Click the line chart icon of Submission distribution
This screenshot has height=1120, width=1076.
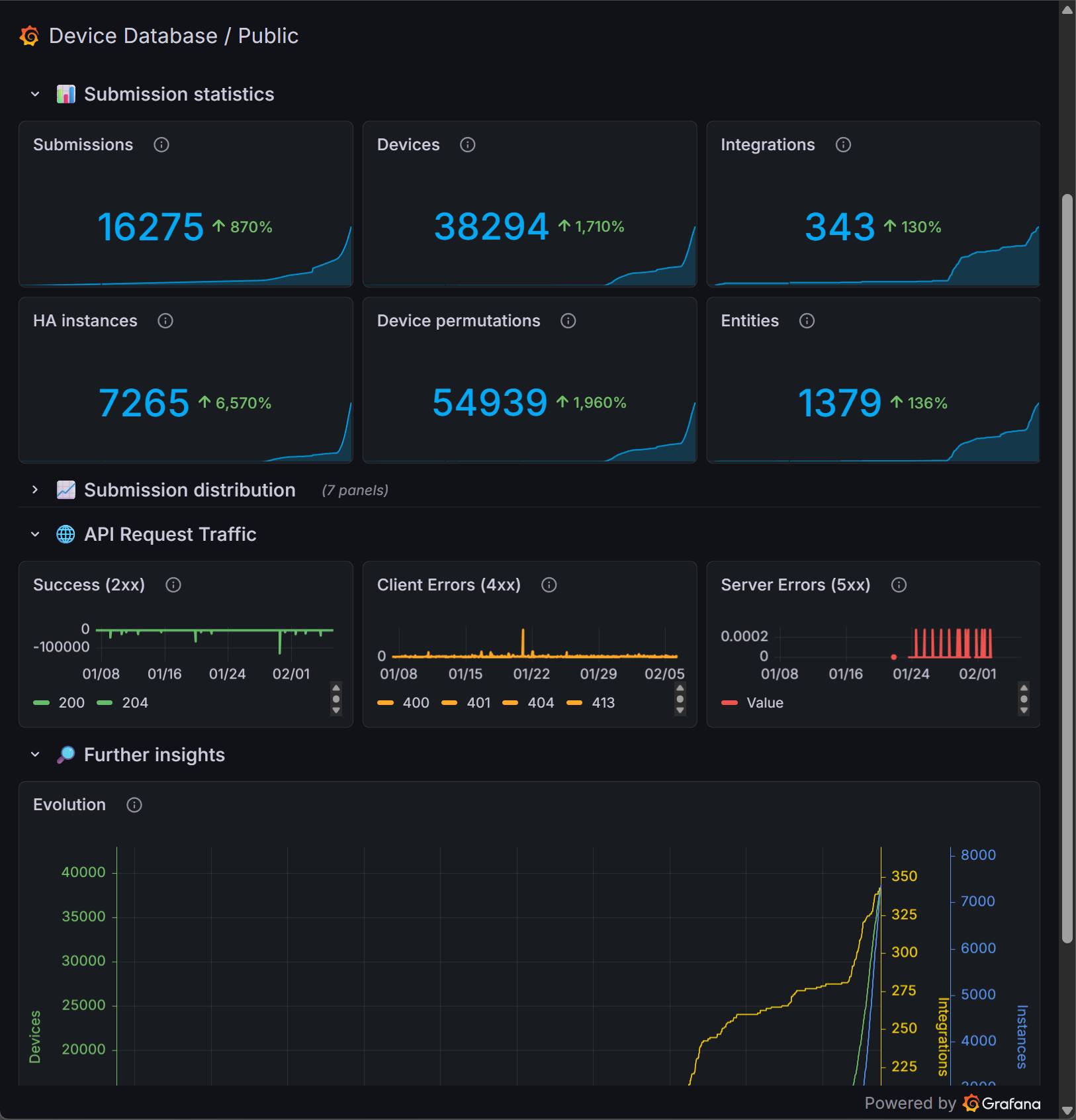66,490
